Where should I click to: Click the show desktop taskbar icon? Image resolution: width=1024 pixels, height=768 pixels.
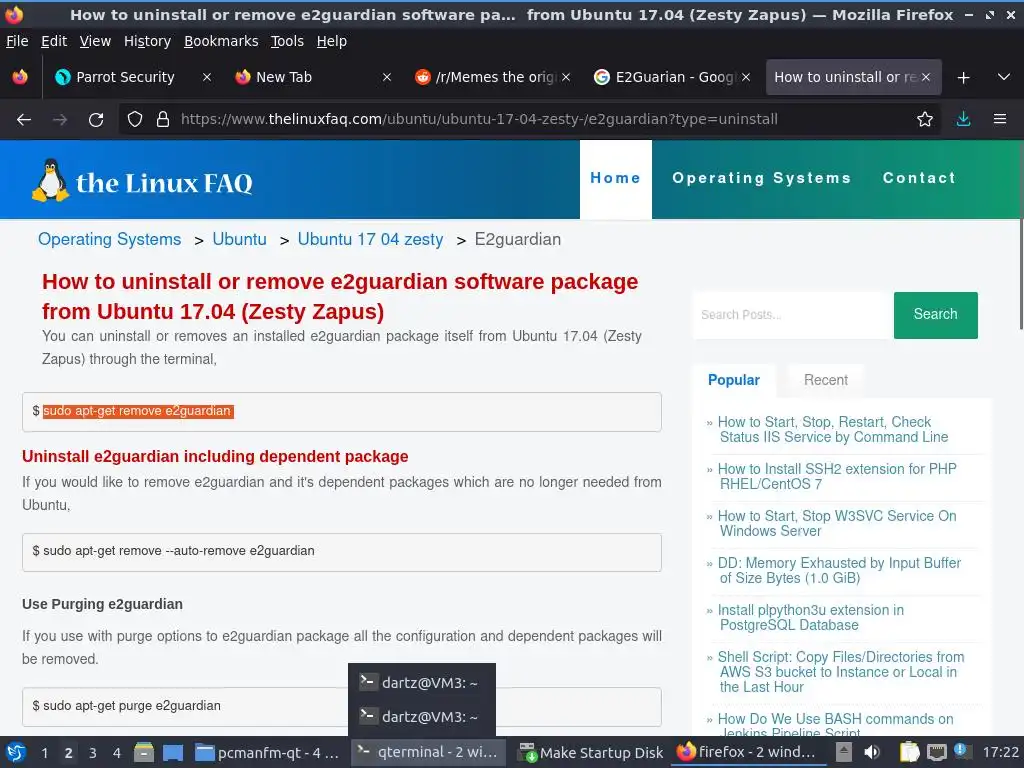click(x=173, y=753)
